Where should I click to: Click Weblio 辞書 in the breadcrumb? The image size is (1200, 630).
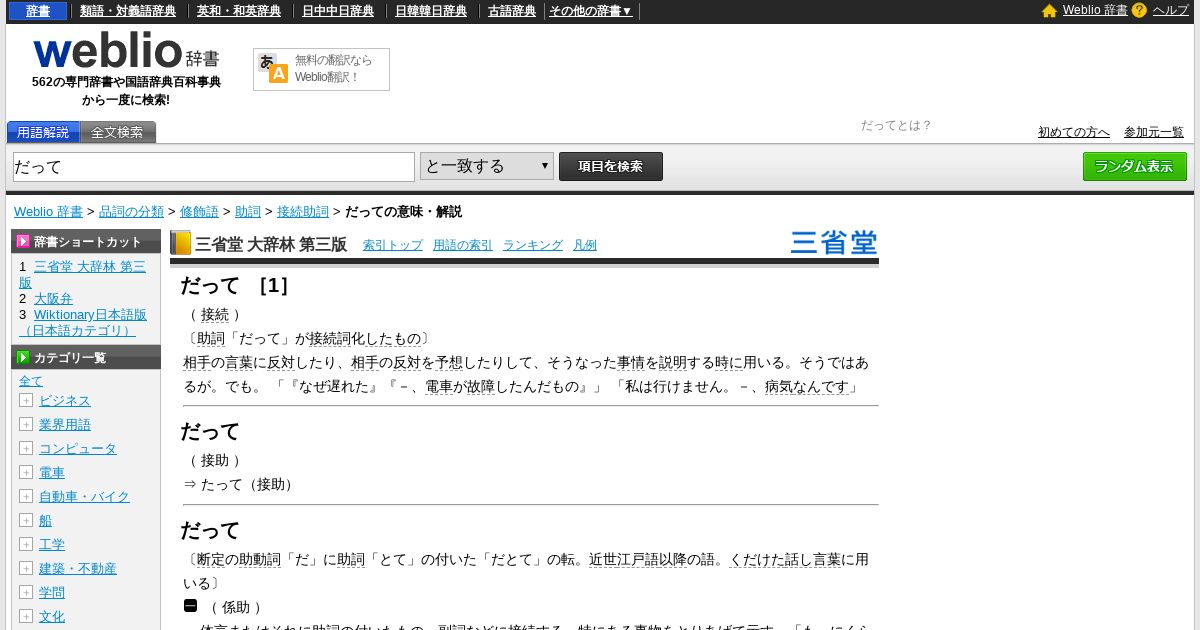tap(48, 212)
